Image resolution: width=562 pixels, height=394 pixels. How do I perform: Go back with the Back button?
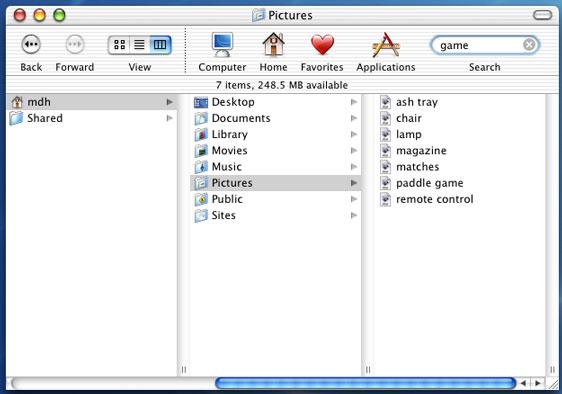[x=31, y=45]
